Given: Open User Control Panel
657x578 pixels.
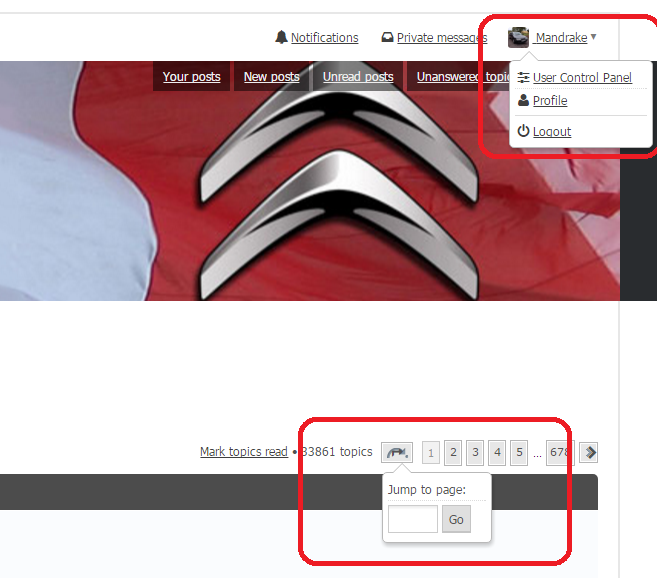Looking at the screenshot, I should click(582, 78).
